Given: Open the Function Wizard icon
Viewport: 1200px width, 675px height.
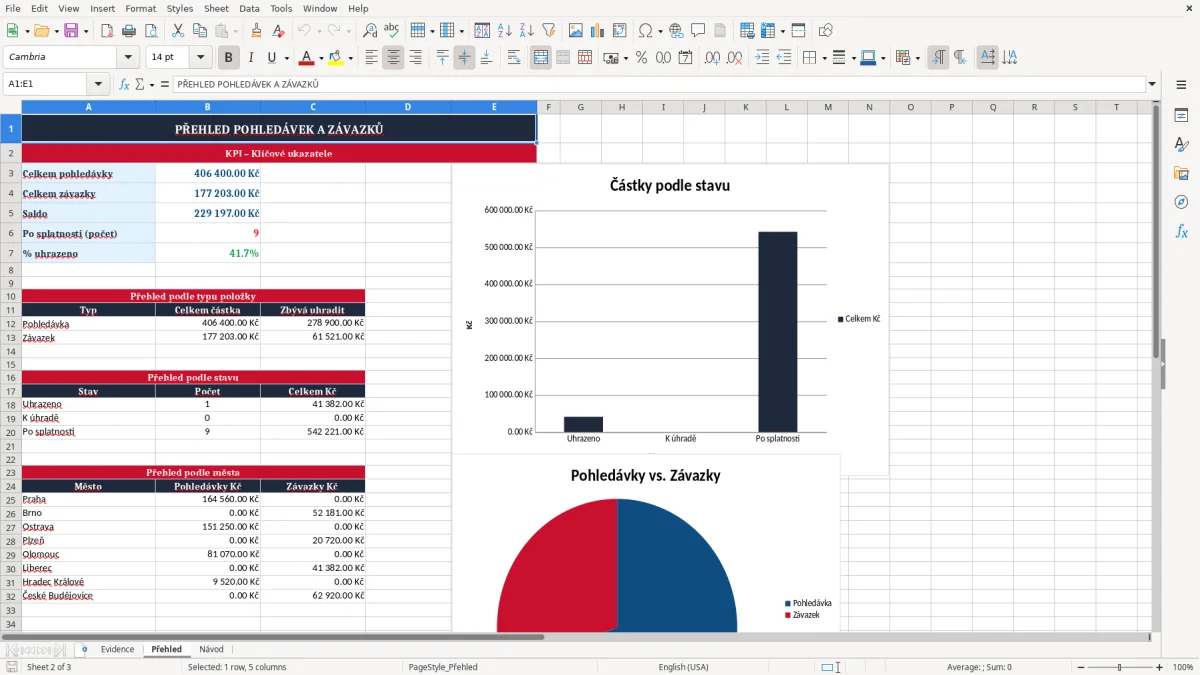Looking at the screenshot, I should 125,84.
